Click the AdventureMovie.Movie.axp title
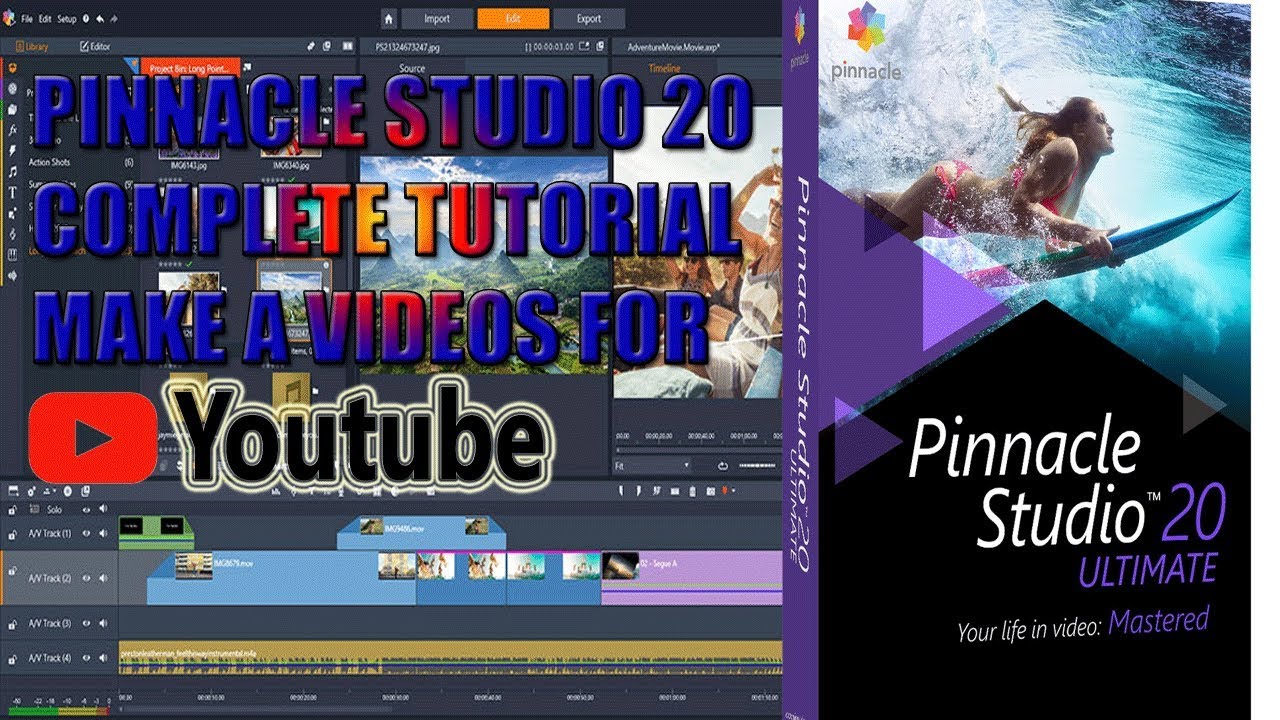The image size is (1280, 720). point(673,47)
